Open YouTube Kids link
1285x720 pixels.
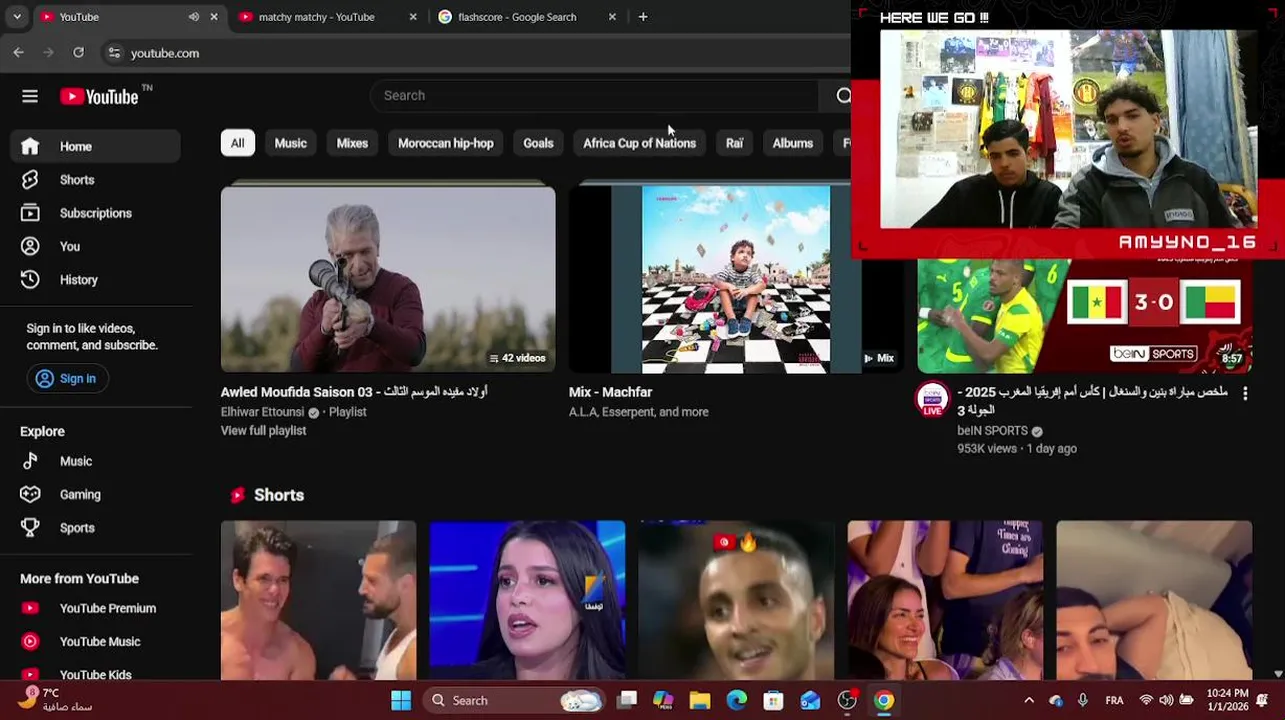pos(96,674)
